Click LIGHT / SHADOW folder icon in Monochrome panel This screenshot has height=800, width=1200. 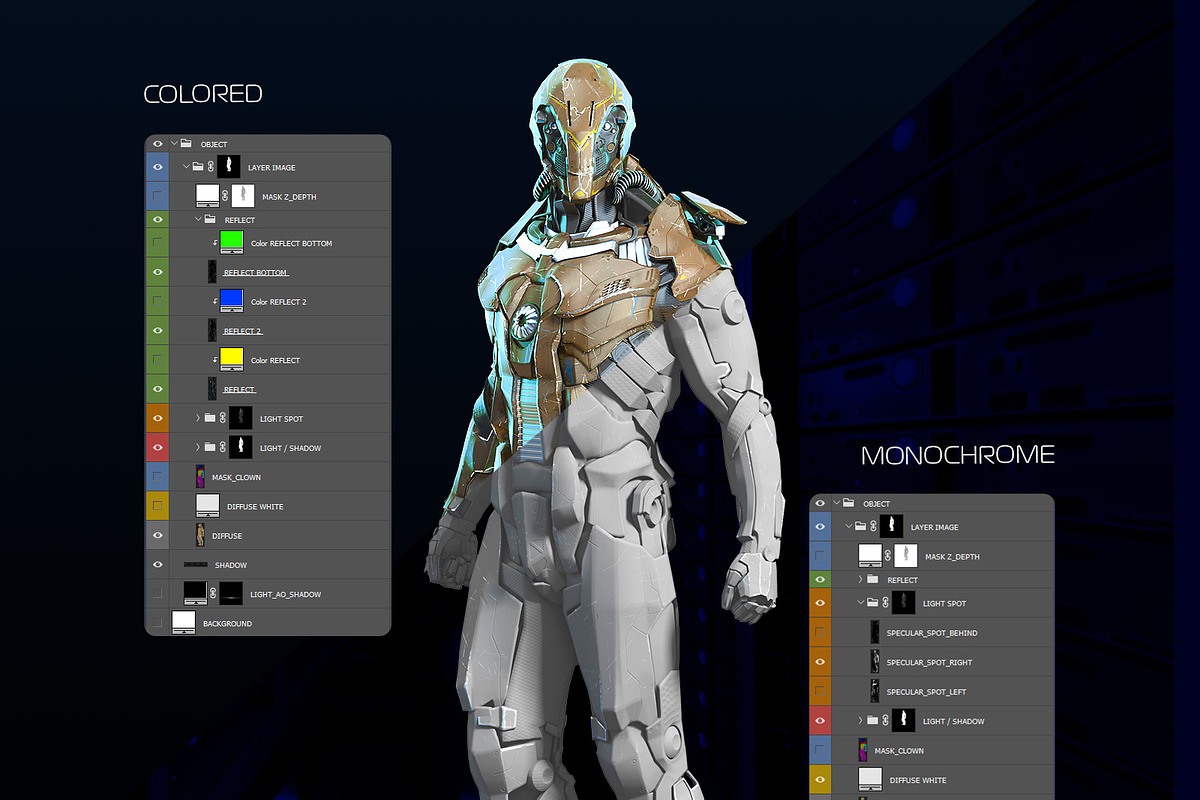click(872, 721)
